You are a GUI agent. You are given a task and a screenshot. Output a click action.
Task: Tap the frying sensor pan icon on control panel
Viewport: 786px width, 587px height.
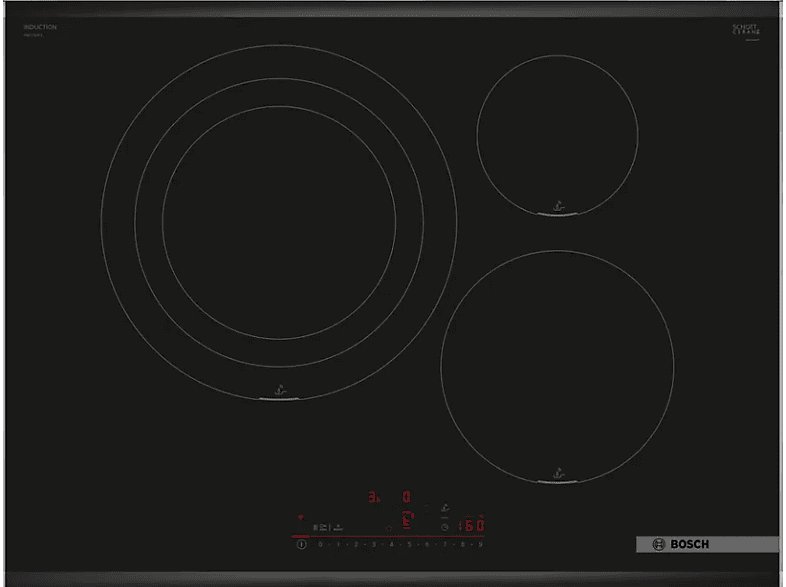coord(444,508)
